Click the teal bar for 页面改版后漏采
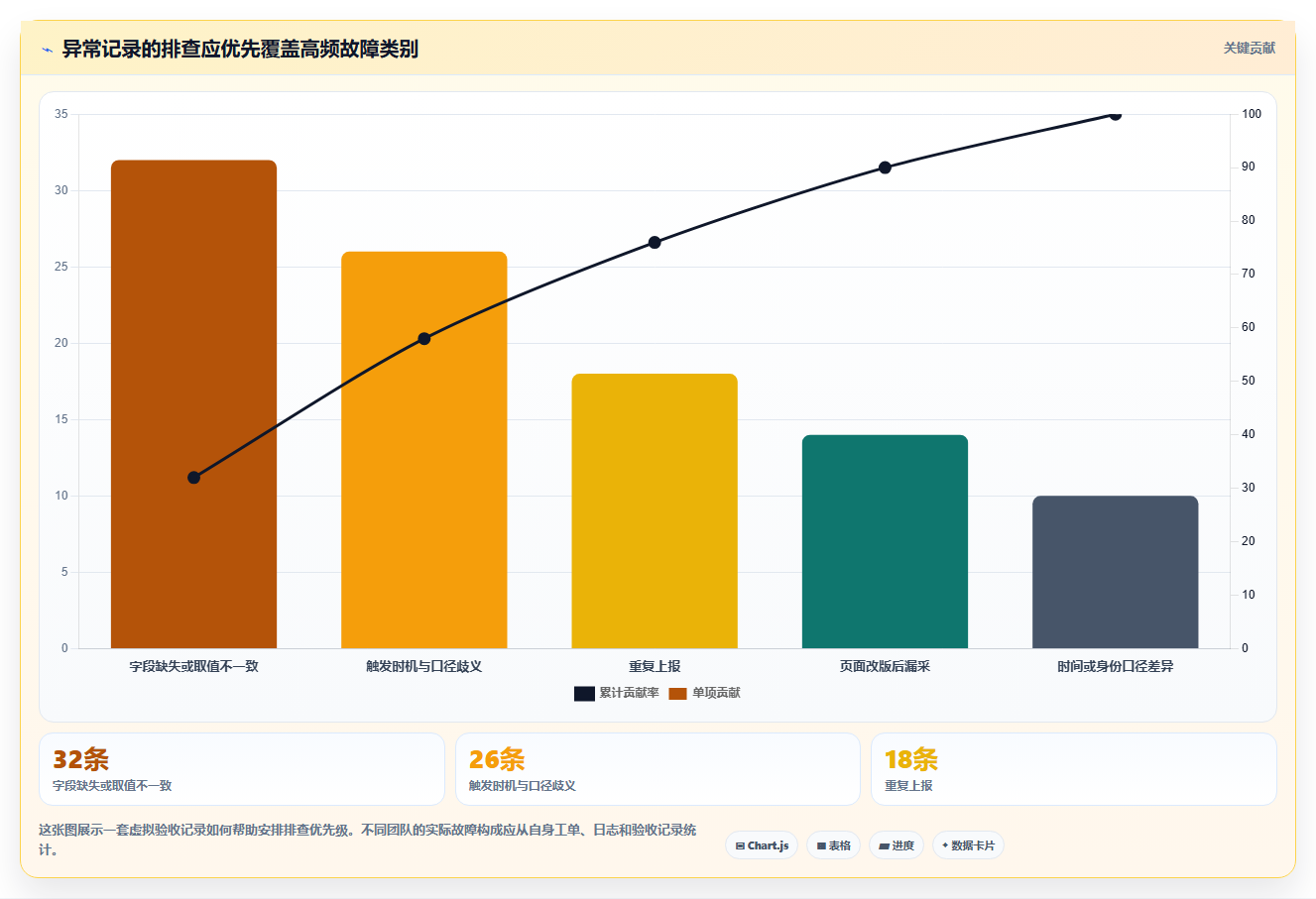Image resolution: width=1316 pixels, height=899 pixels. (885, 541)
